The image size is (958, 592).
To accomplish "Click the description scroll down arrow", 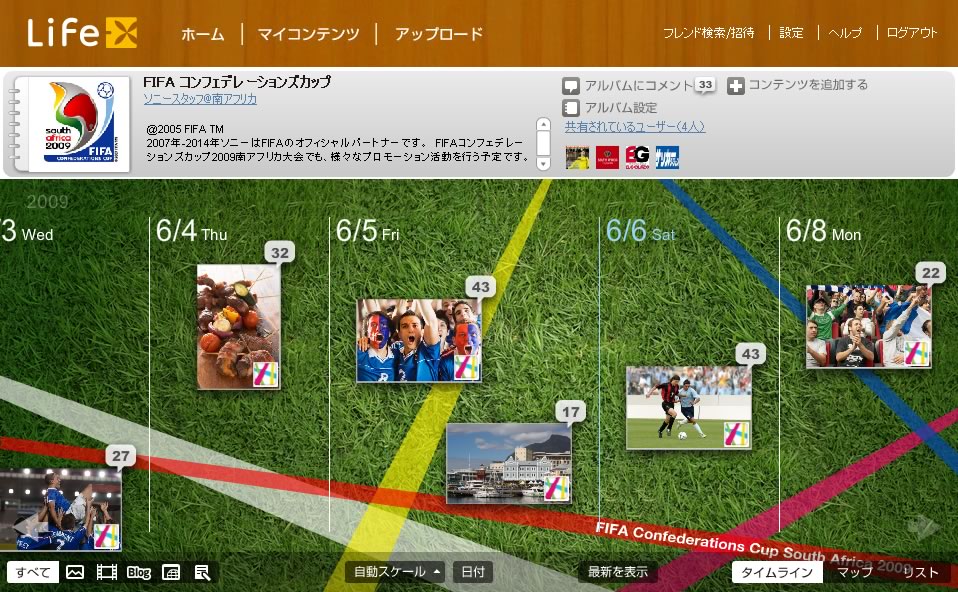I will (543, 163).
